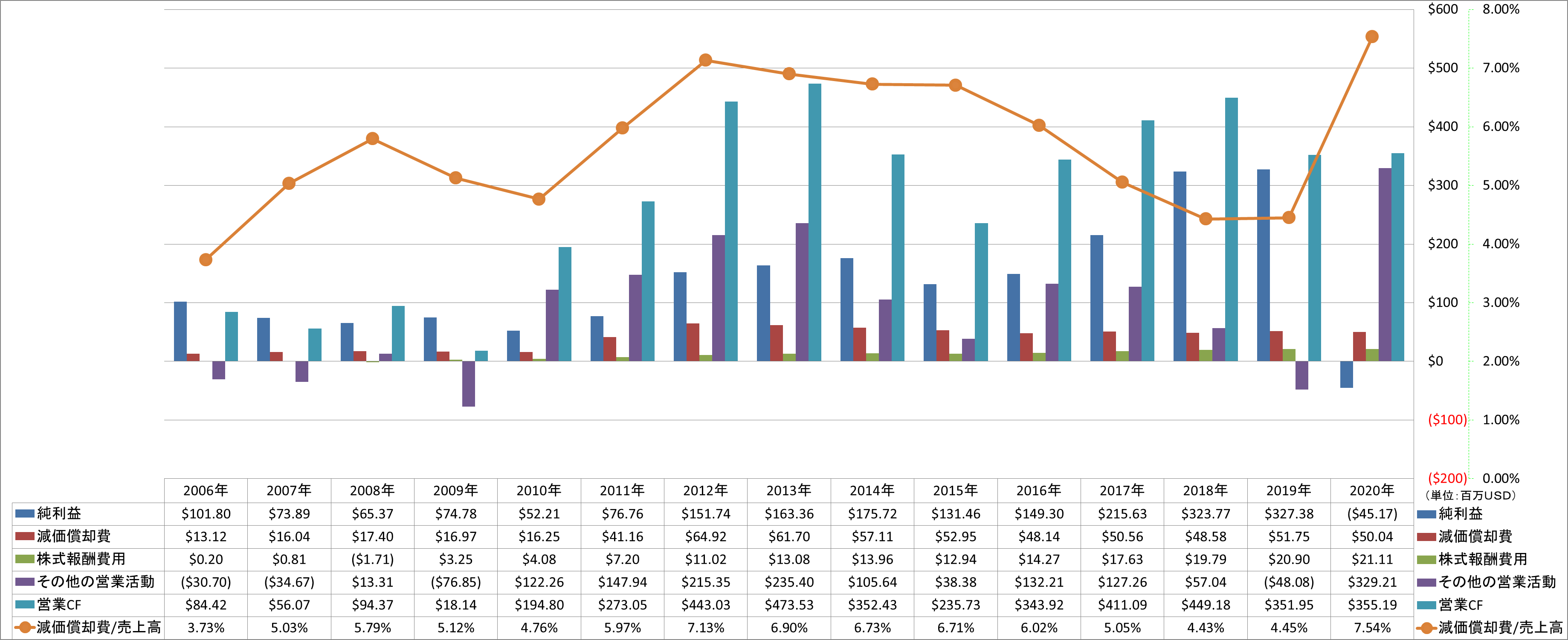Click the orange 減価償却費/売上高 marker in the right legend
The image size is (1568, 640).
click(1427, 627)
